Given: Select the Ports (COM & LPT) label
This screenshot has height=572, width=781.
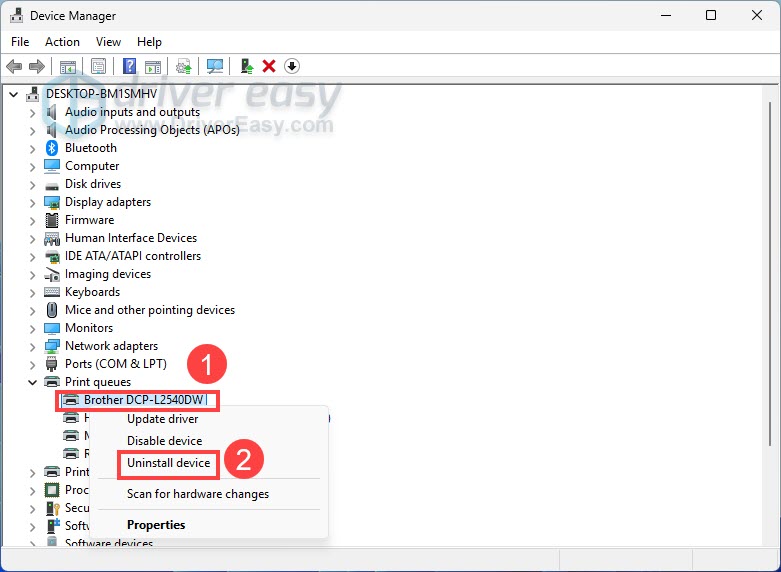Looking at the screenshot, I should coord(116,364).
